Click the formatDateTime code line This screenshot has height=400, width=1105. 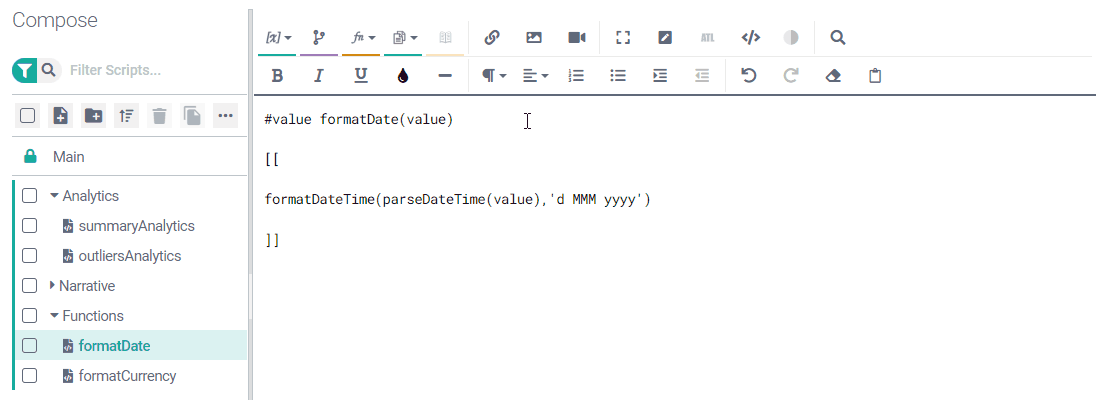[457, 200]
